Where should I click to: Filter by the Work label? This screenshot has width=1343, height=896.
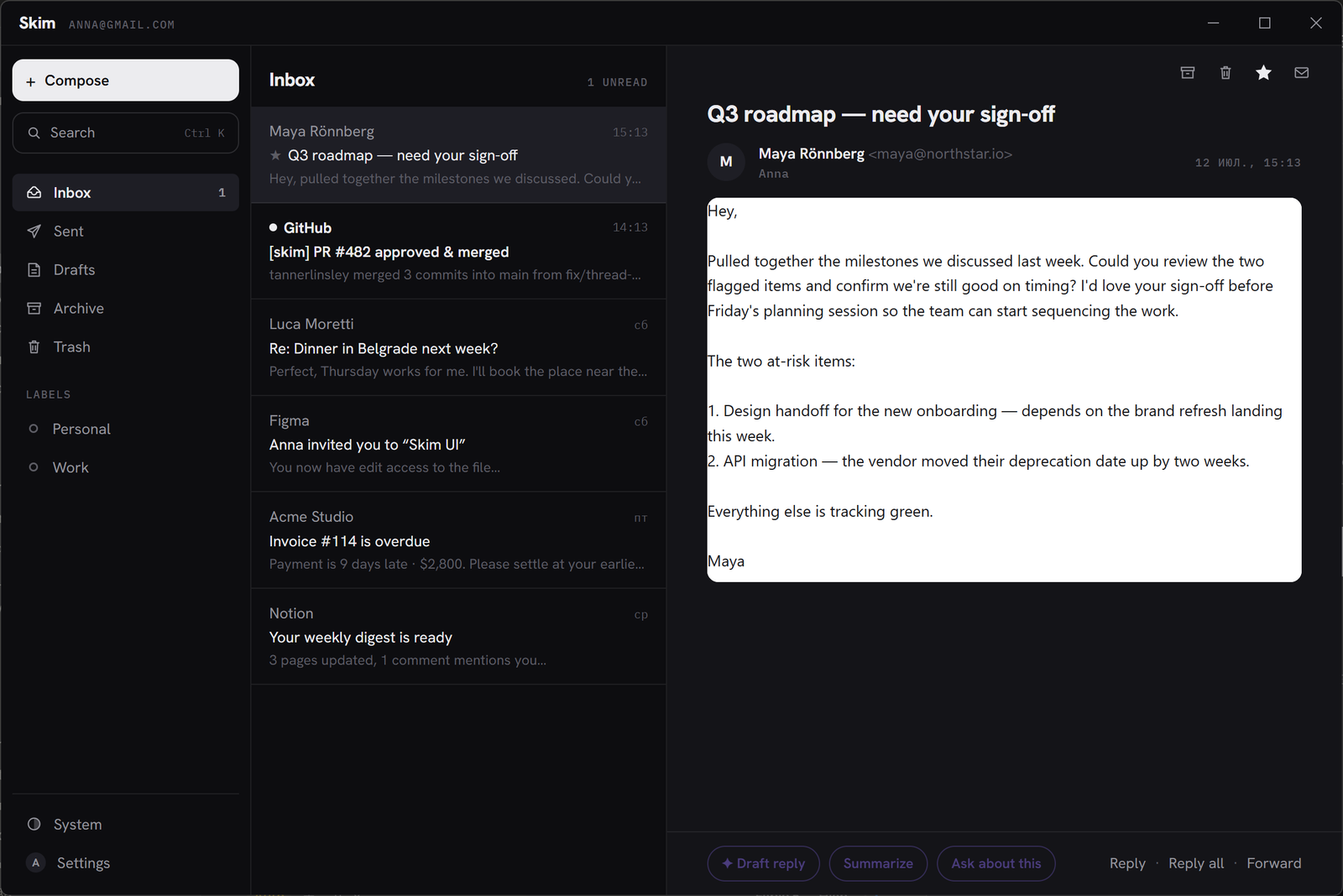point(125,468)
